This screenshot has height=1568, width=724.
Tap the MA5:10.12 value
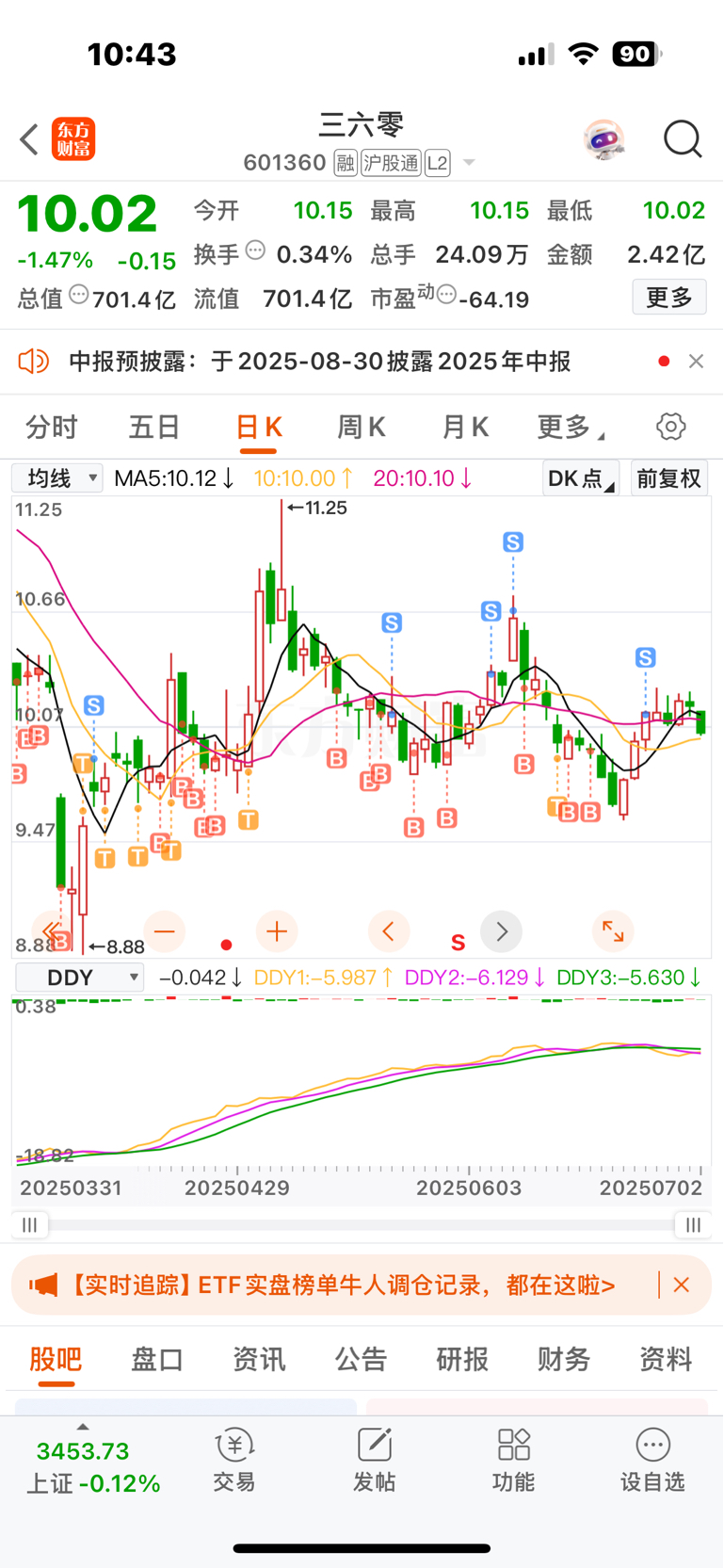pyautogui.click(x=174, y=478)
